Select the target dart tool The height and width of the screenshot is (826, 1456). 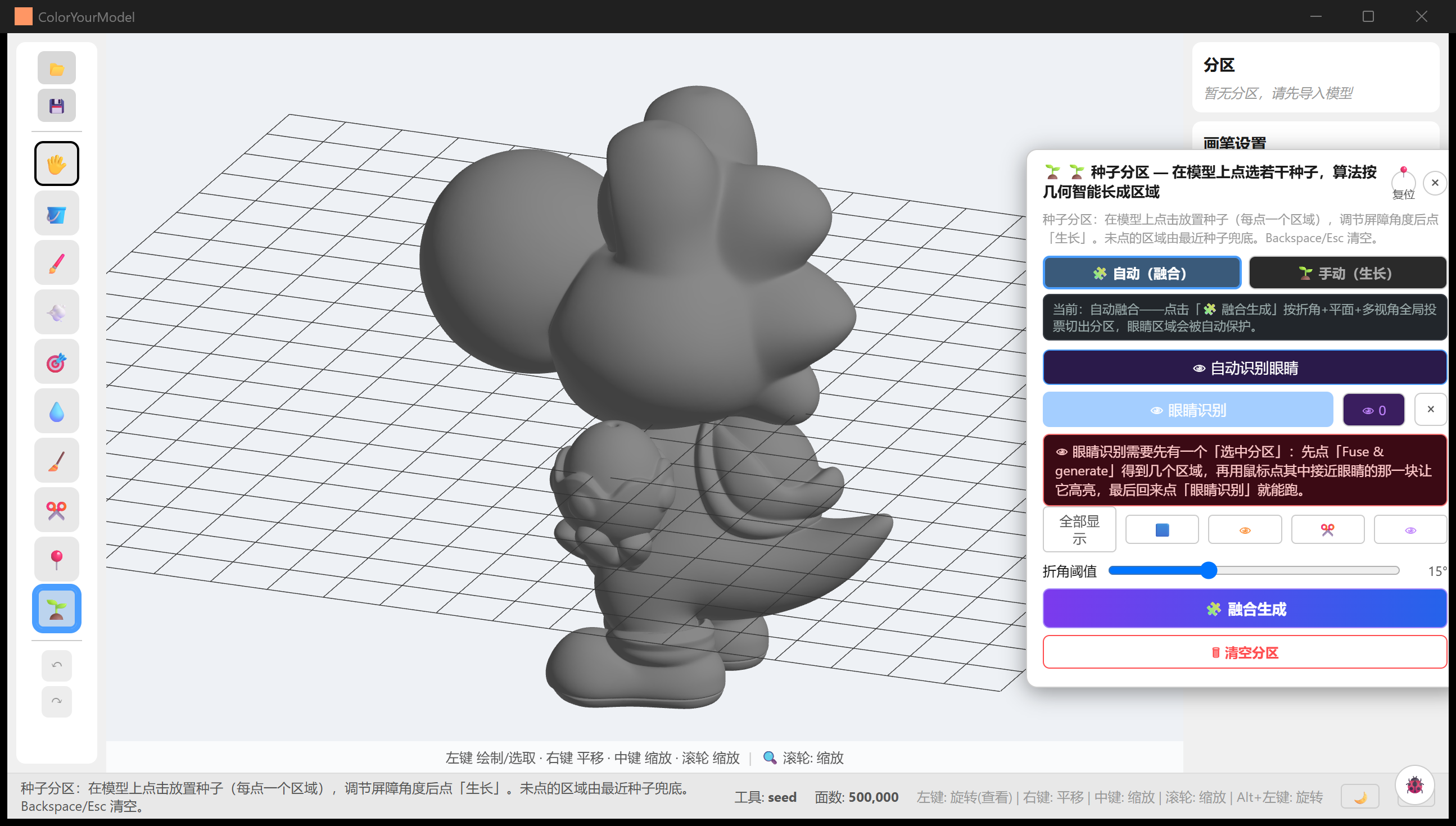(x=56, y=362)
